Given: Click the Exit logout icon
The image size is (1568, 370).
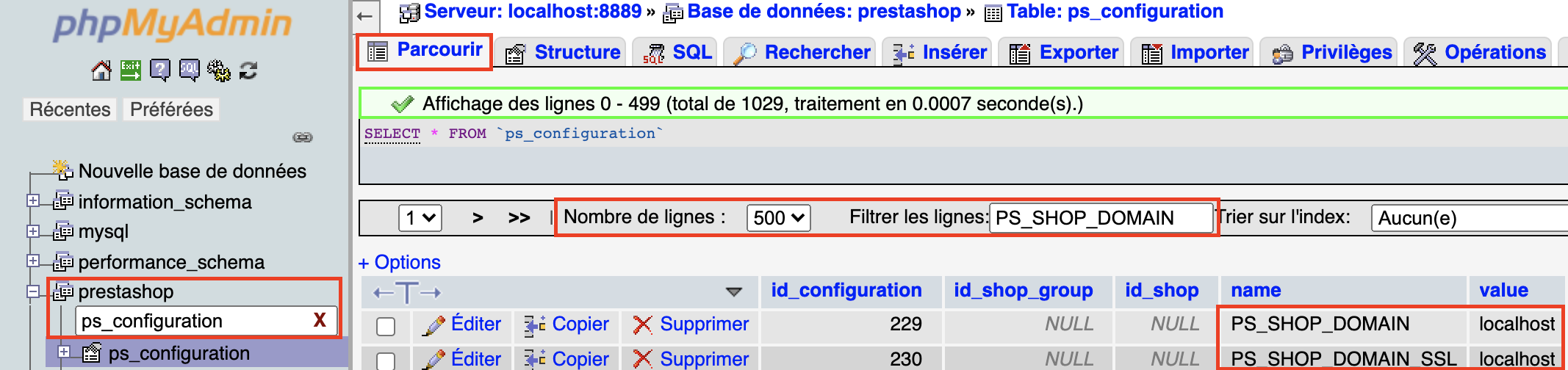Looking at the screenshot, I should (x=131, y=70).
